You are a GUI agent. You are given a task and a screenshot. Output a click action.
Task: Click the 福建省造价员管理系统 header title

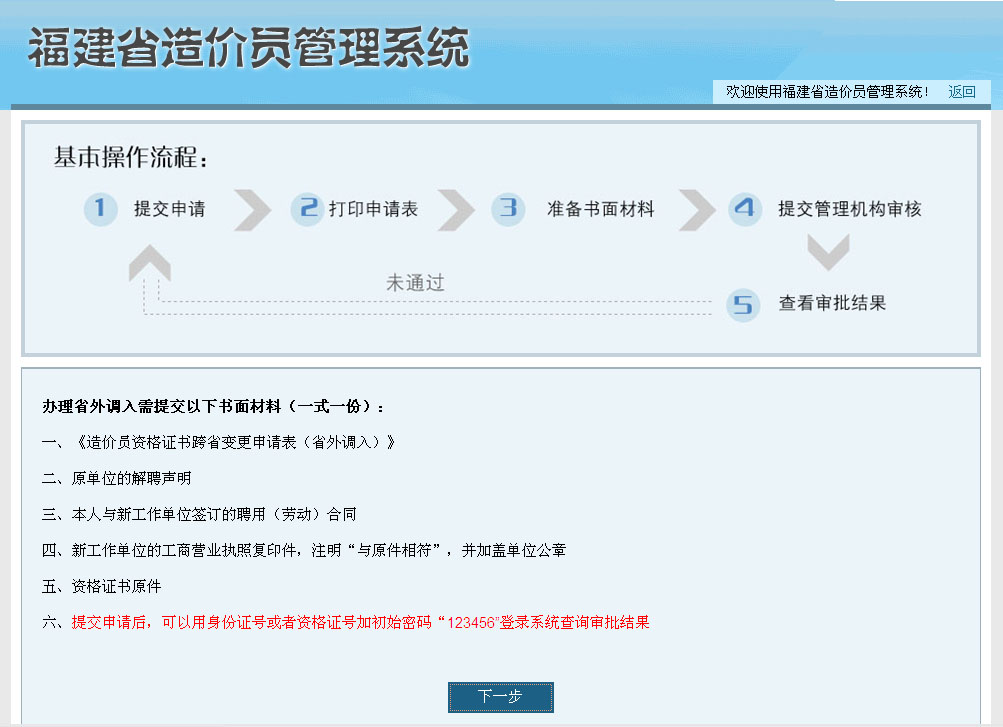tap(248, 48)
